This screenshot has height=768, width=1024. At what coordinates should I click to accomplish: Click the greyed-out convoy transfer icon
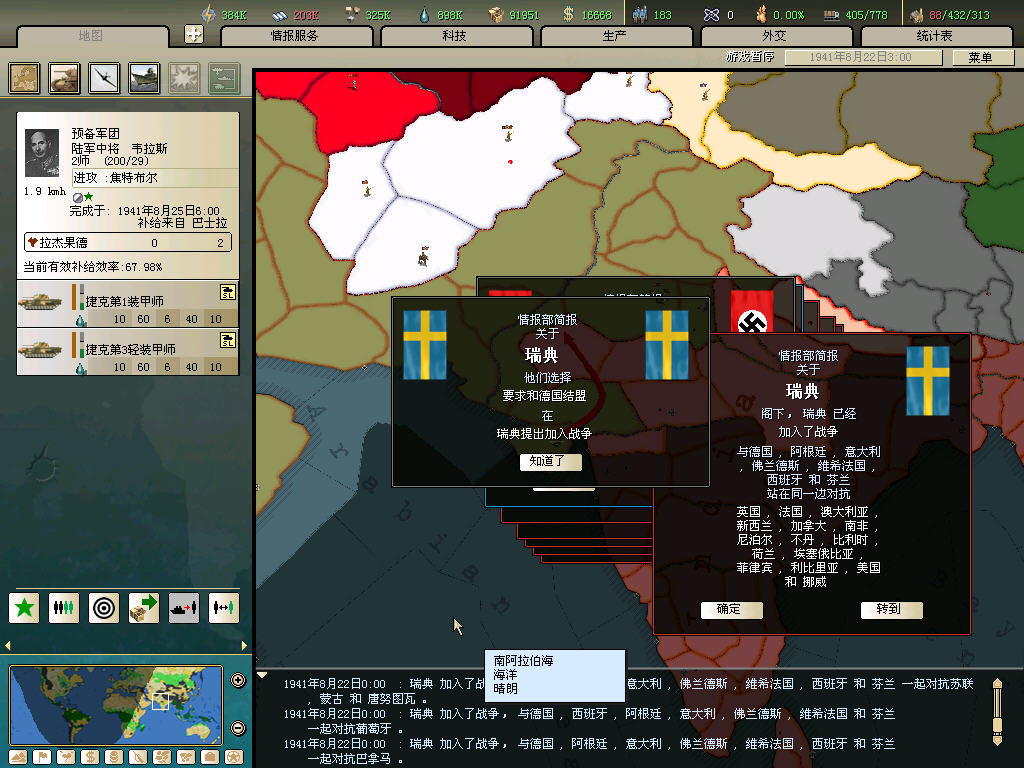pyautogui.click(x=224, y=78)
